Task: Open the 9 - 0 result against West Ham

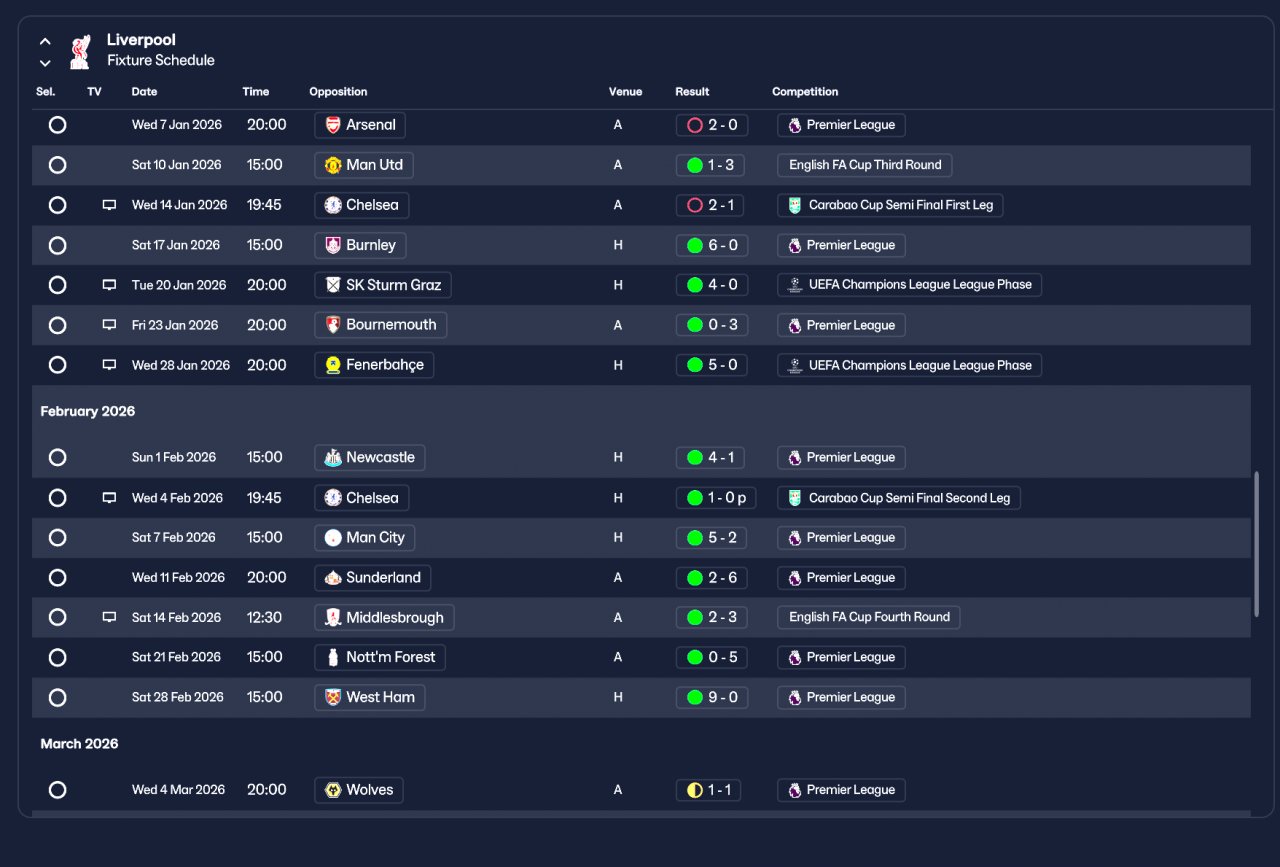Action: 711,697
